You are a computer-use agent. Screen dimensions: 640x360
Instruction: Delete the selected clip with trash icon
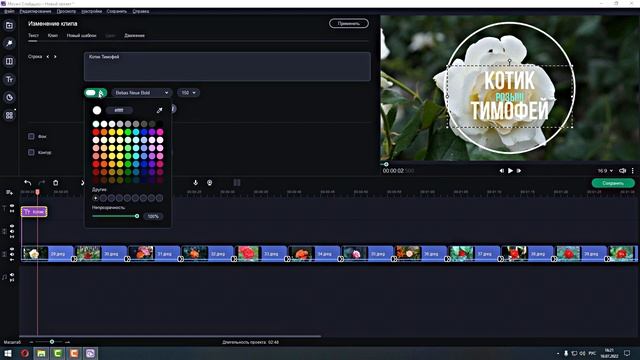click(x=56, y=182)
